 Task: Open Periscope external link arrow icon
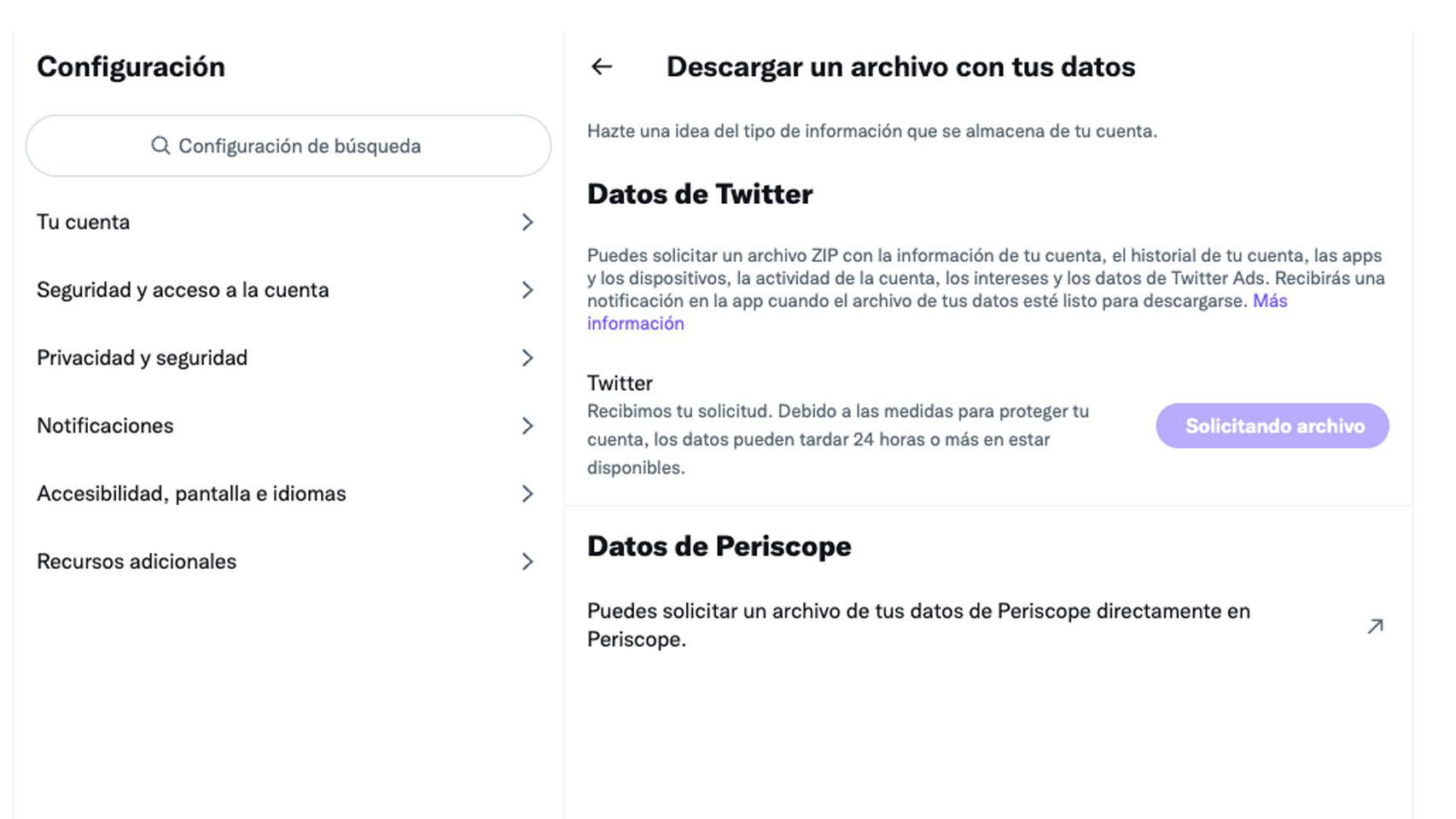pyautogui.click(x=1375, y=626)
